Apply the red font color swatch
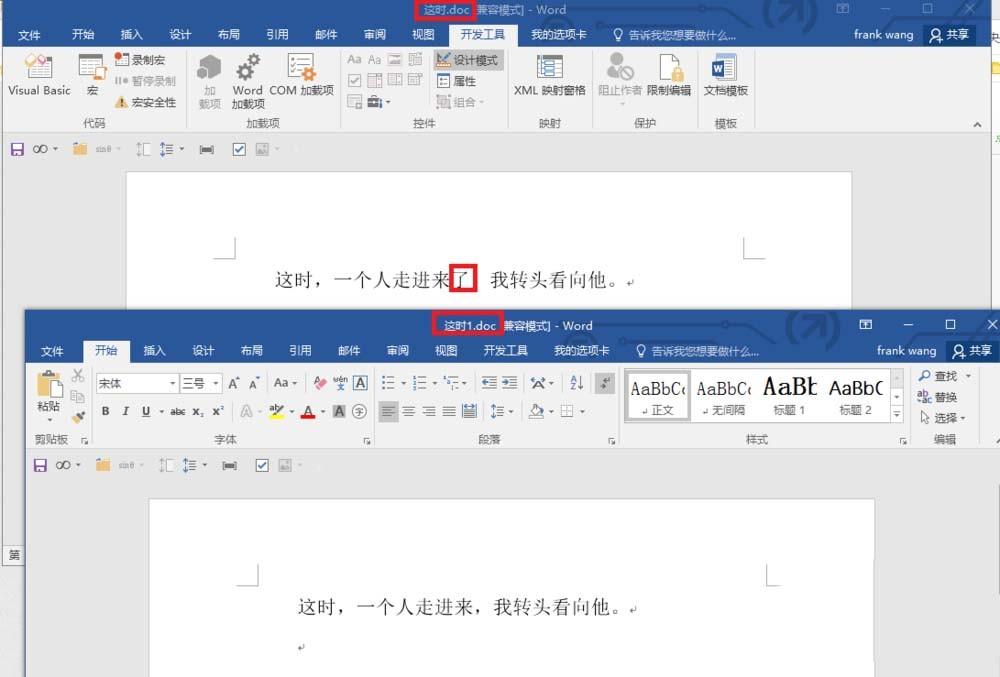 coord(309,412)
